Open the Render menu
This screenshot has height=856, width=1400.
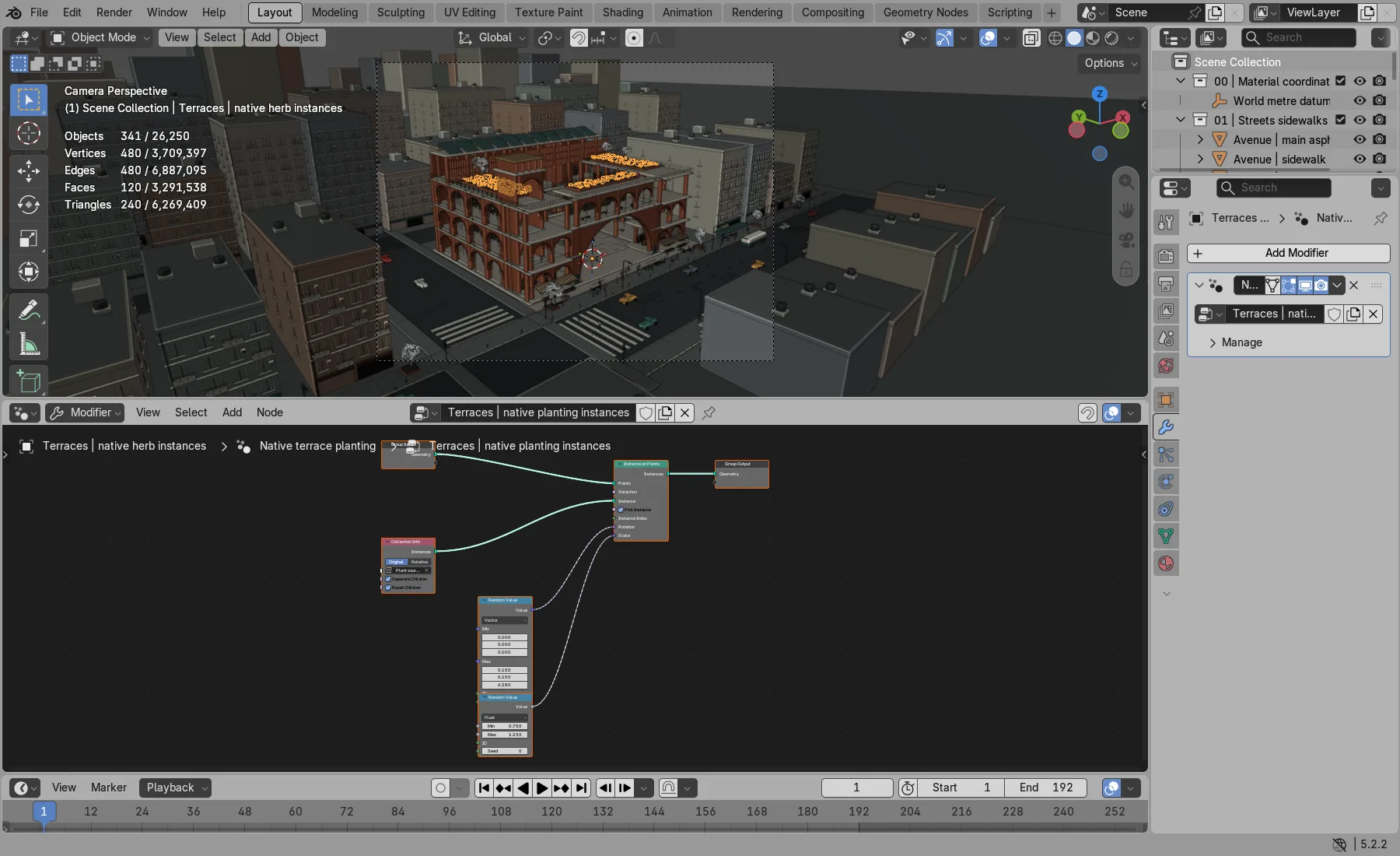pyautogui.click(x=114, y=12)
